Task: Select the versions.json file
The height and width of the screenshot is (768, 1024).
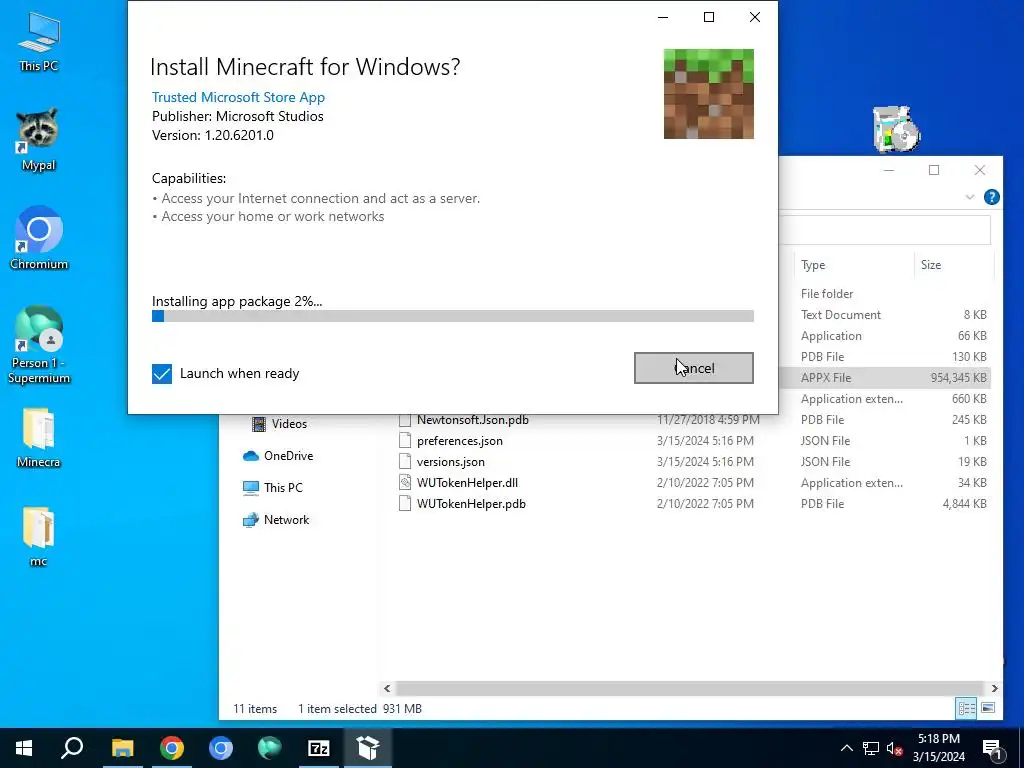Action: point(451,462)
